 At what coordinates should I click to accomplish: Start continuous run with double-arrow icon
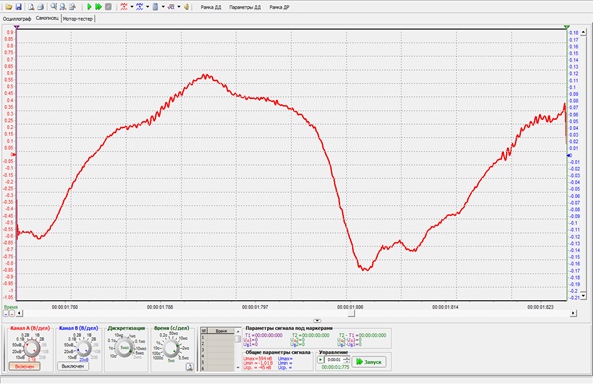[99, 7]
